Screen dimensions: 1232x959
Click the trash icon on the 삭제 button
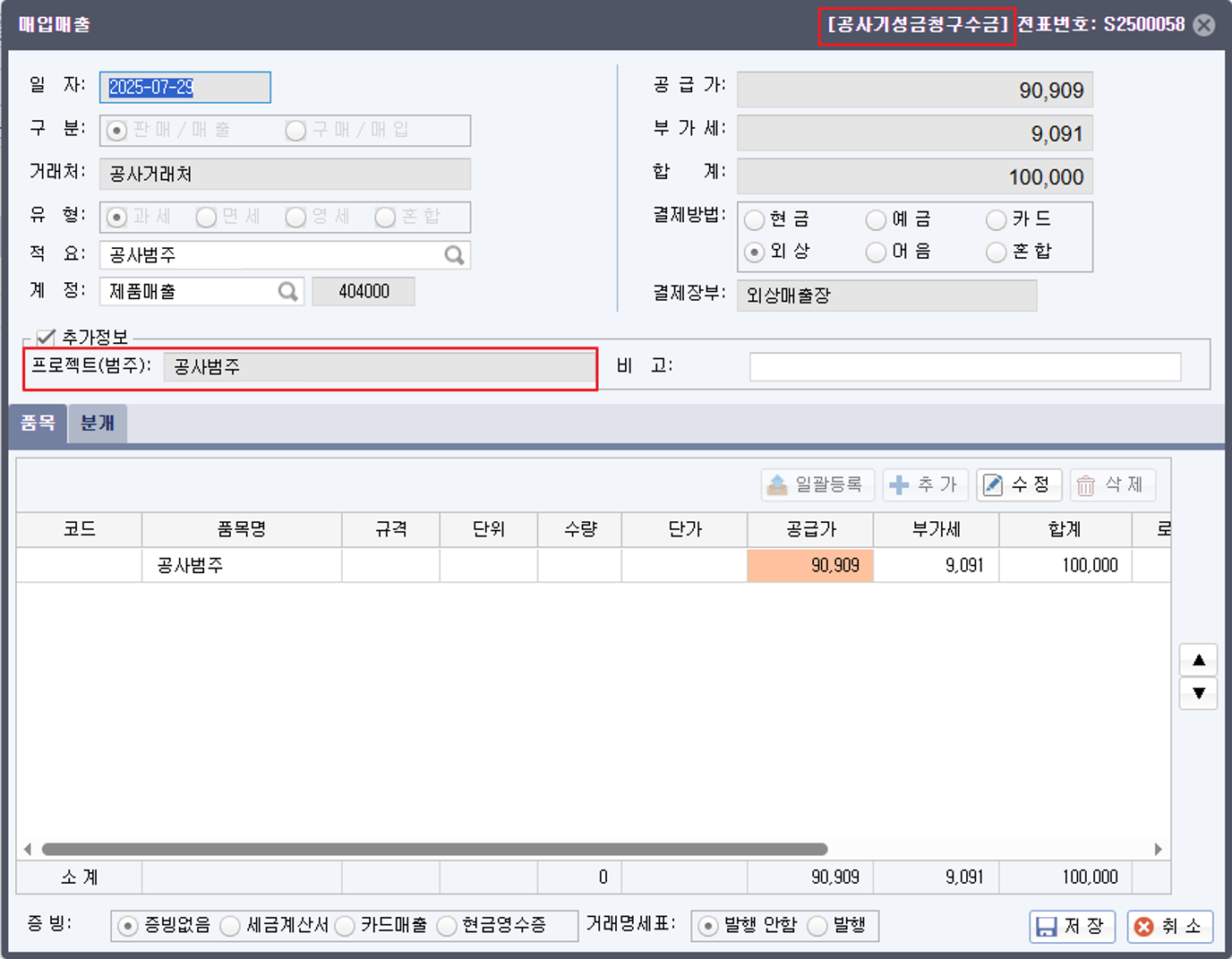tap(1085, 484)
